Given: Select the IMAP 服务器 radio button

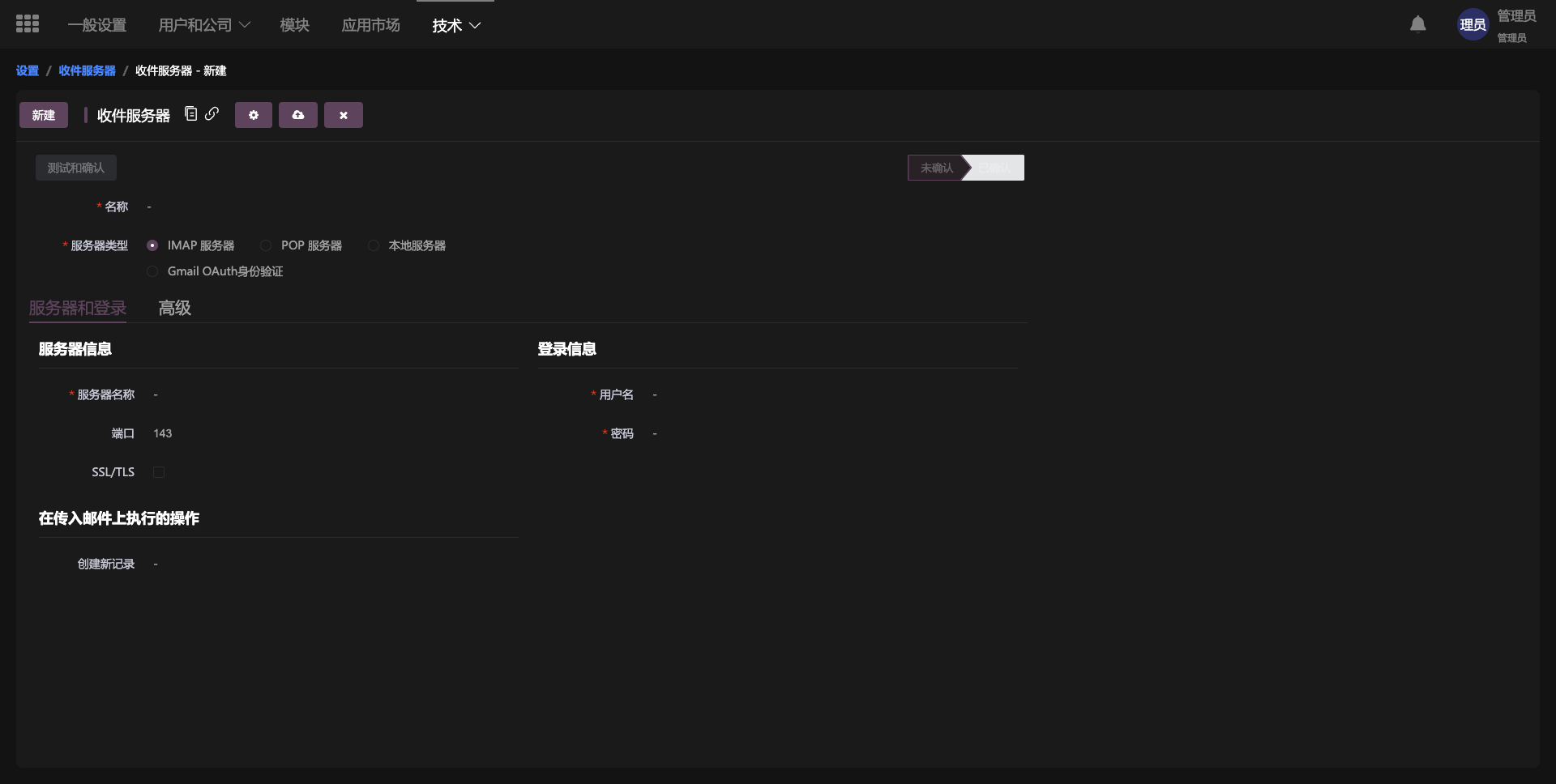Looking at the screenshot, I should point(152,245).
